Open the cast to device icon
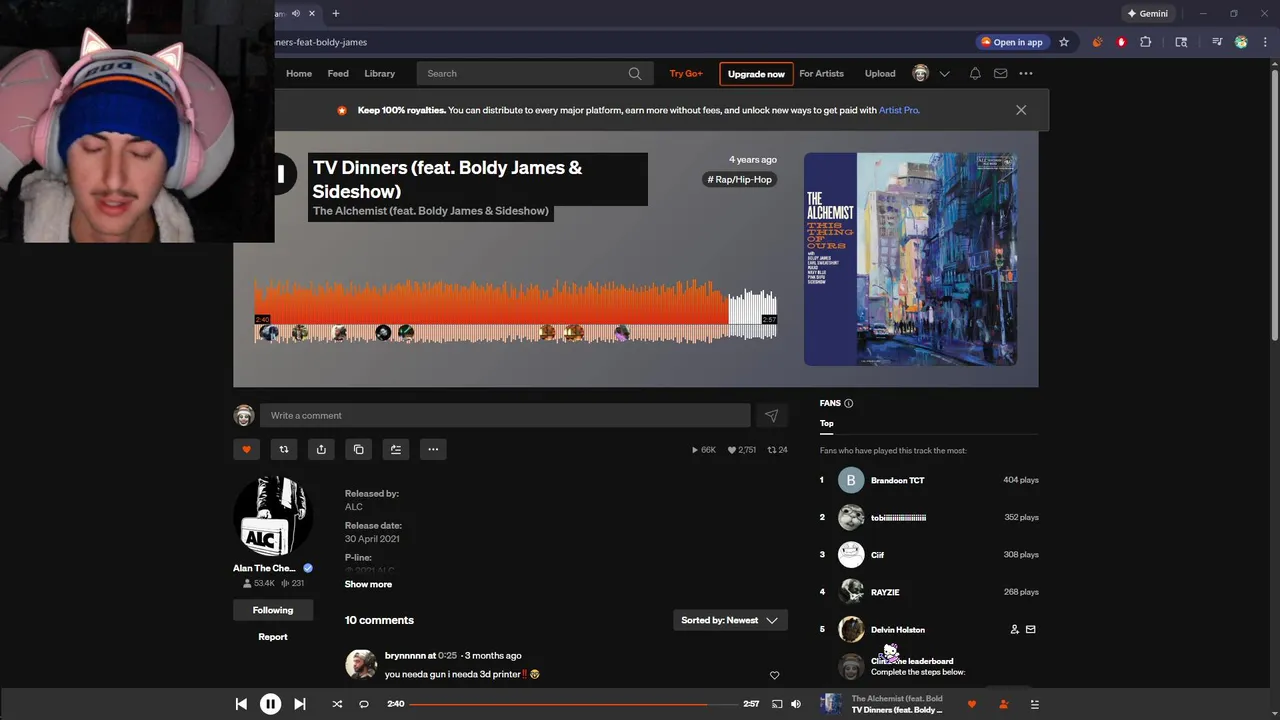The image size is (1280, 720). coord(777,704)
